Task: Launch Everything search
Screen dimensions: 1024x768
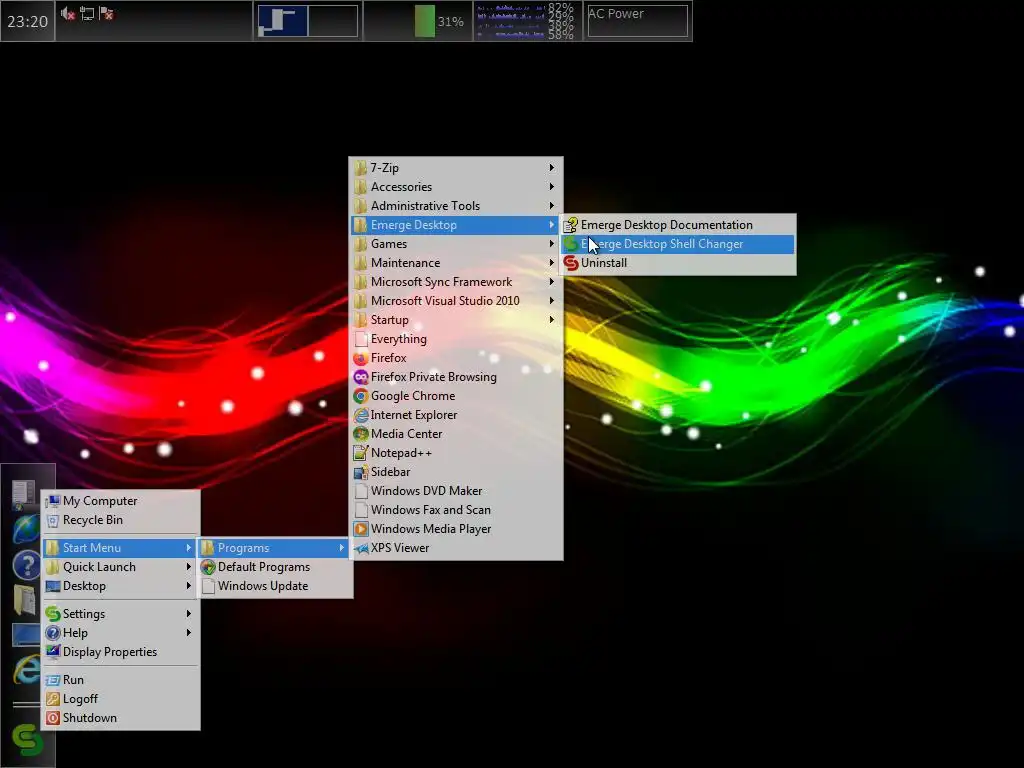Action: (x=456, y=339)
